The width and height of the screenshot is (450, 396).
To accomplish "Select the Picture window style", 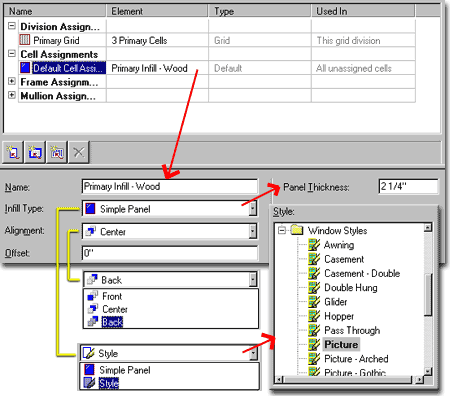I will pos(341,344).
